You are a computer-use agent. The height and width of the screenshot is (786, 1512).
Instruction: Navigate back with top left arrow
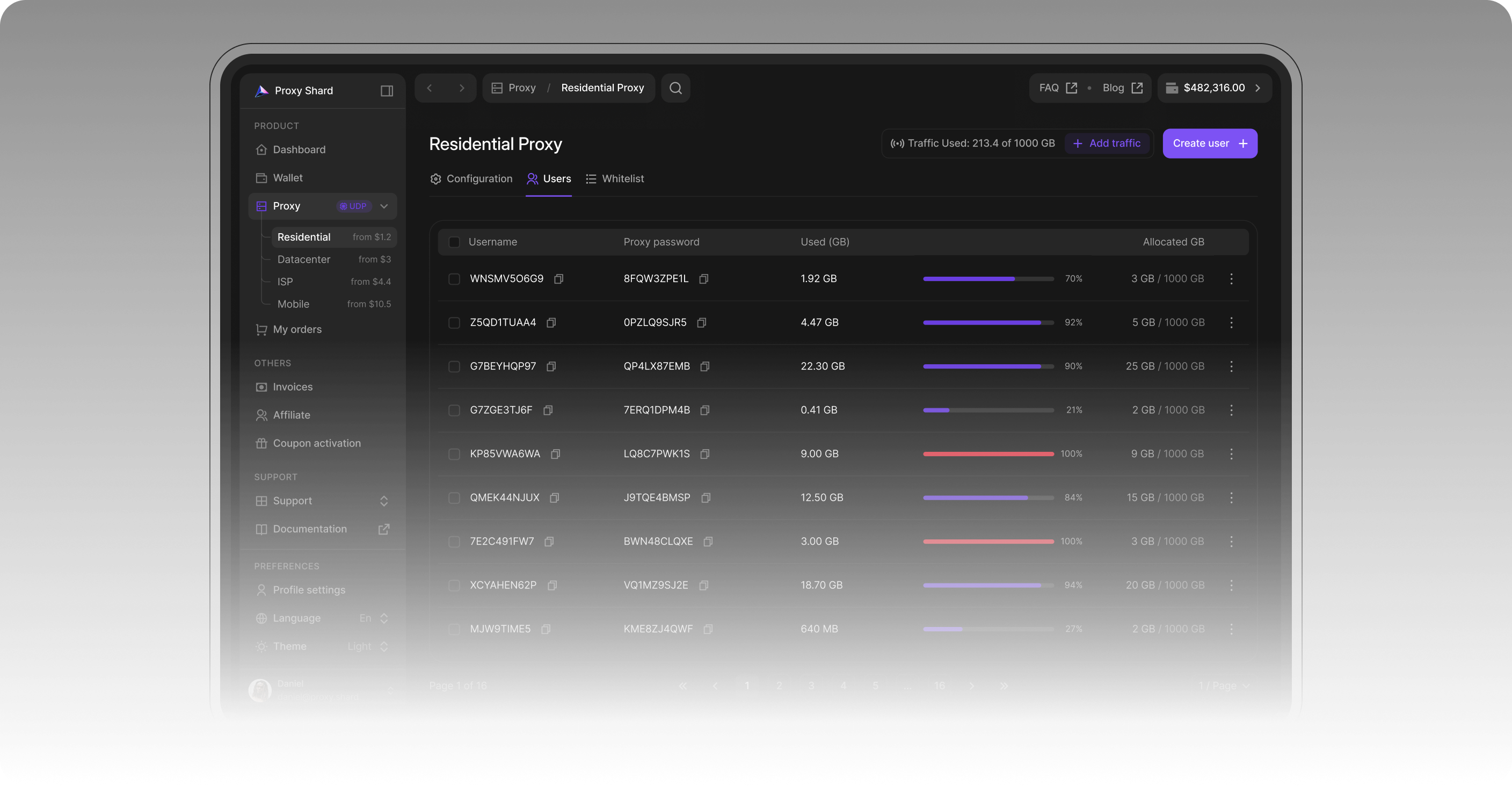click(x=430, y=88)
